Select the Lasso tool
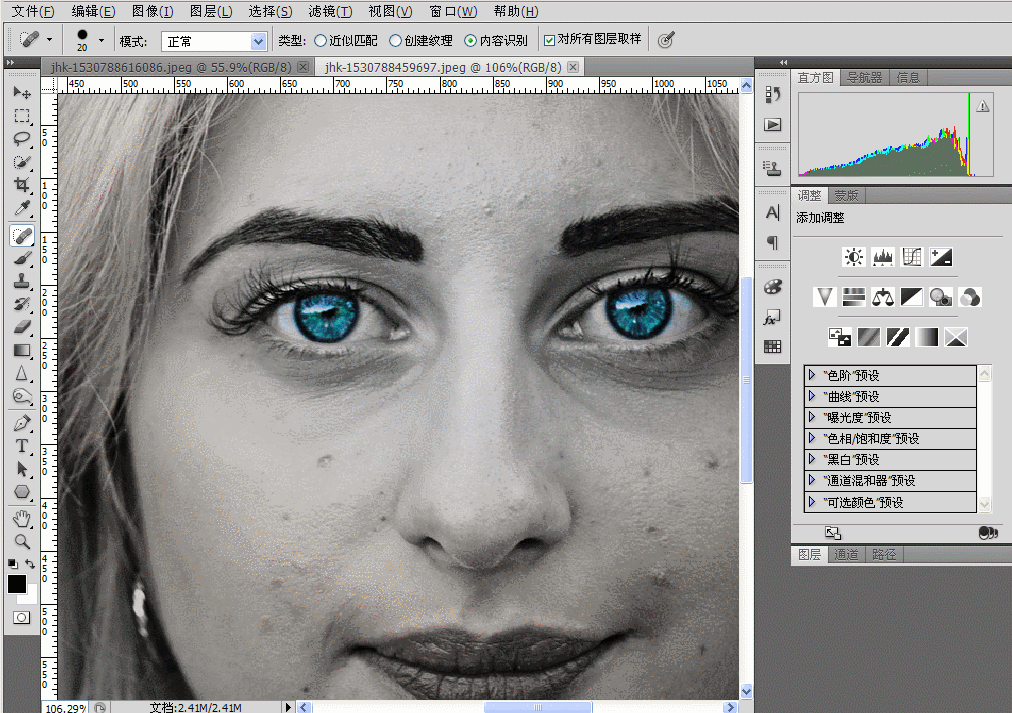 point(22,139)
